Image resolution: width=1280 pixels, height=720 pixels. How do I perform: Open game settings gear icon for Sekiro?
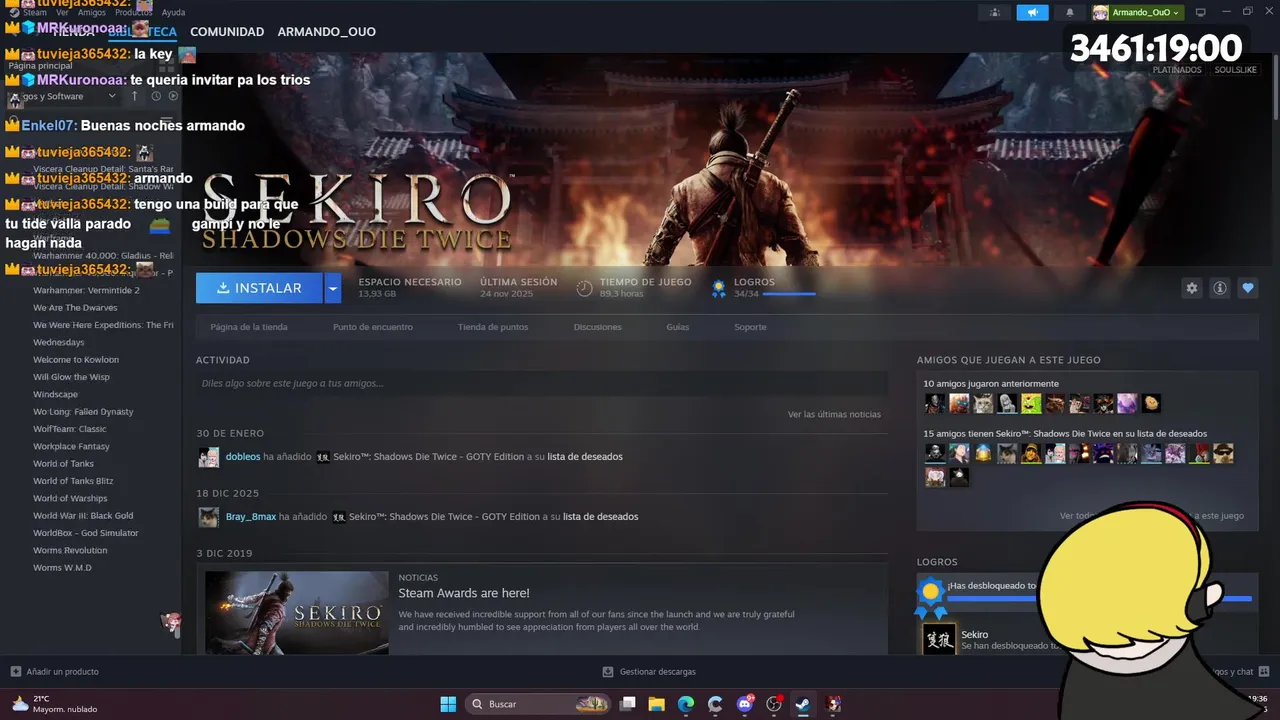click(x=1192, y=288)
